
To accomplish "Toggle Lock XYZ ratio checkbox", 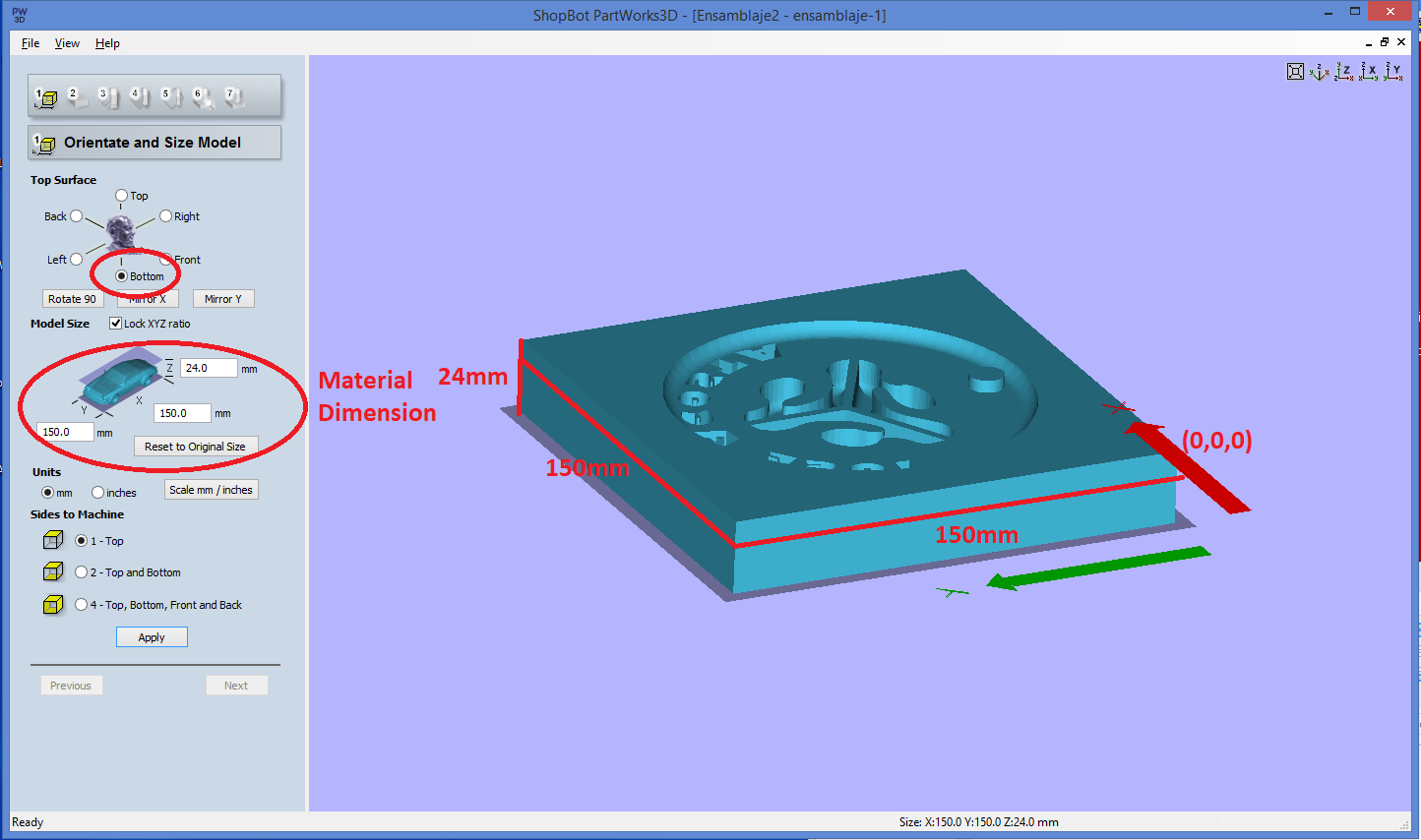I will tap(115, 324).
